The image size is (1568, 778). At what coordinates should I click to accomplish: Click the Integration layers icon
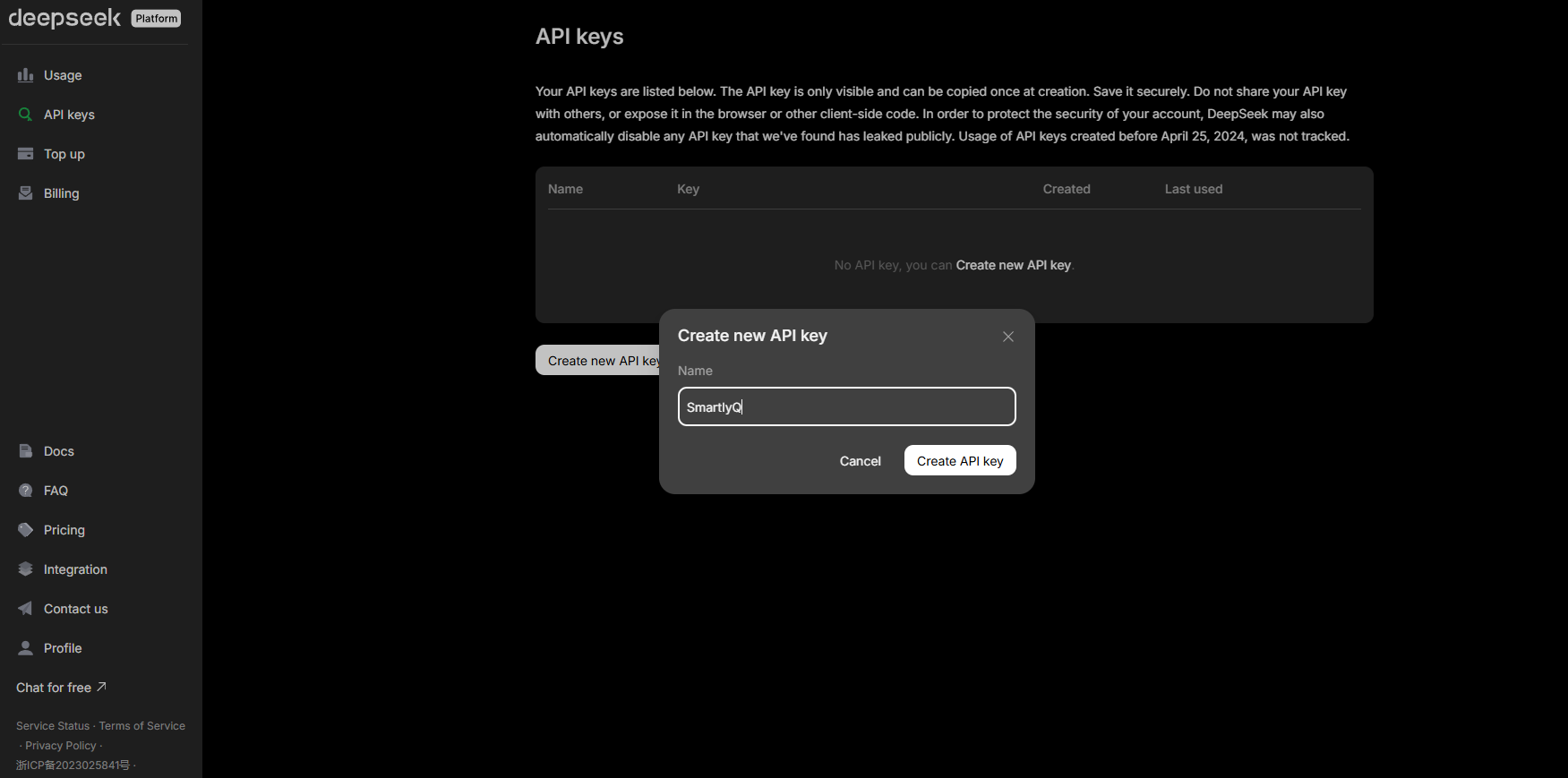[25, 569]
